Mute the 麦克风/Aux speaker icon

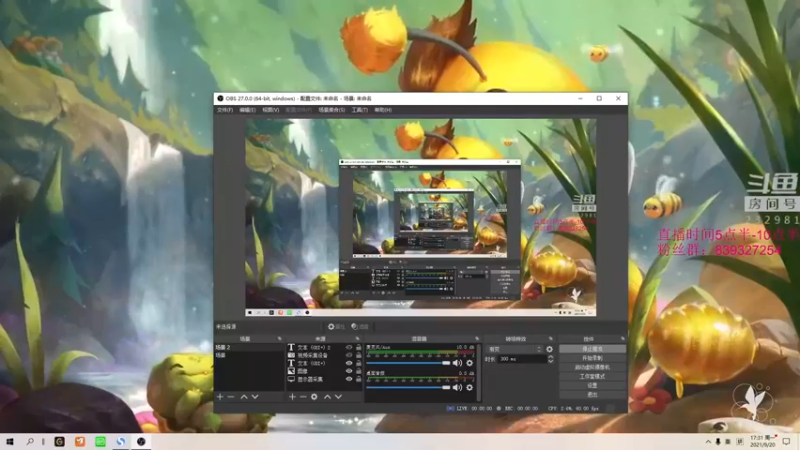457,363
